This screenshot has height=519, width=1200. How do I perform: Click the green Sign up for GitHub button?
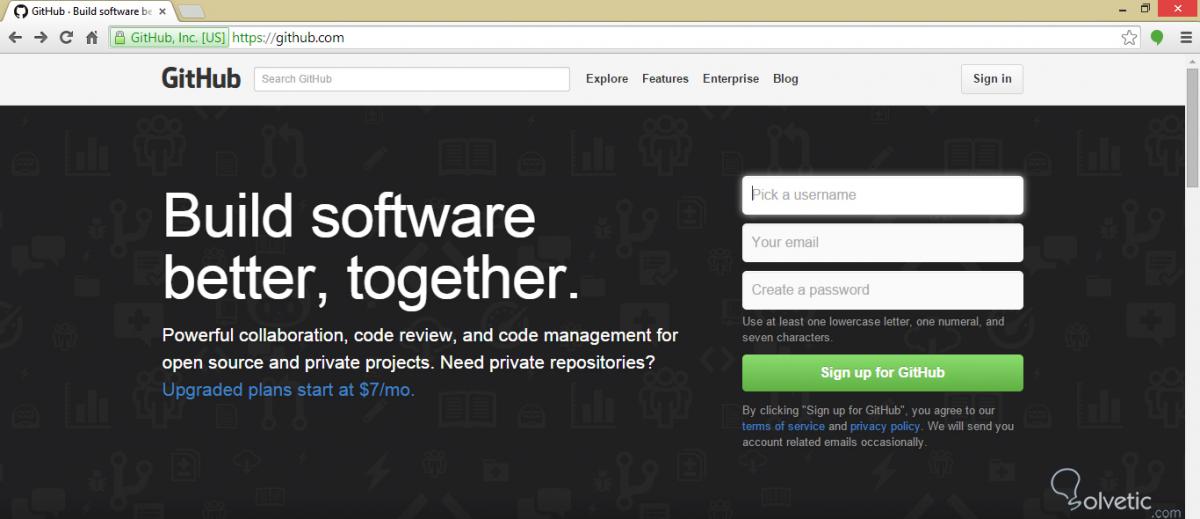coord(882,373)
